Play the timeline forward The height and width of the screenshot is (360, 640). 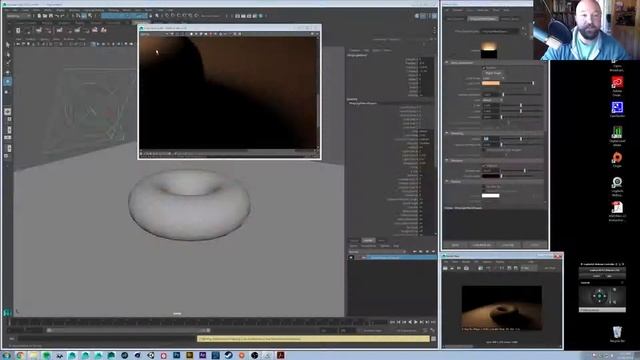(416, 322)
